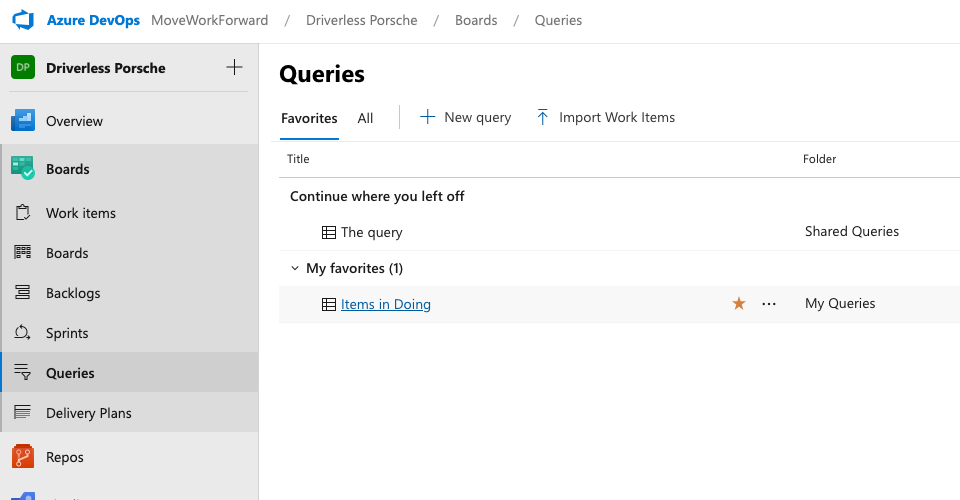This screenshot has width=960, height=500.
Task: Click the plus button beside project name
Action: click(234, 68)
